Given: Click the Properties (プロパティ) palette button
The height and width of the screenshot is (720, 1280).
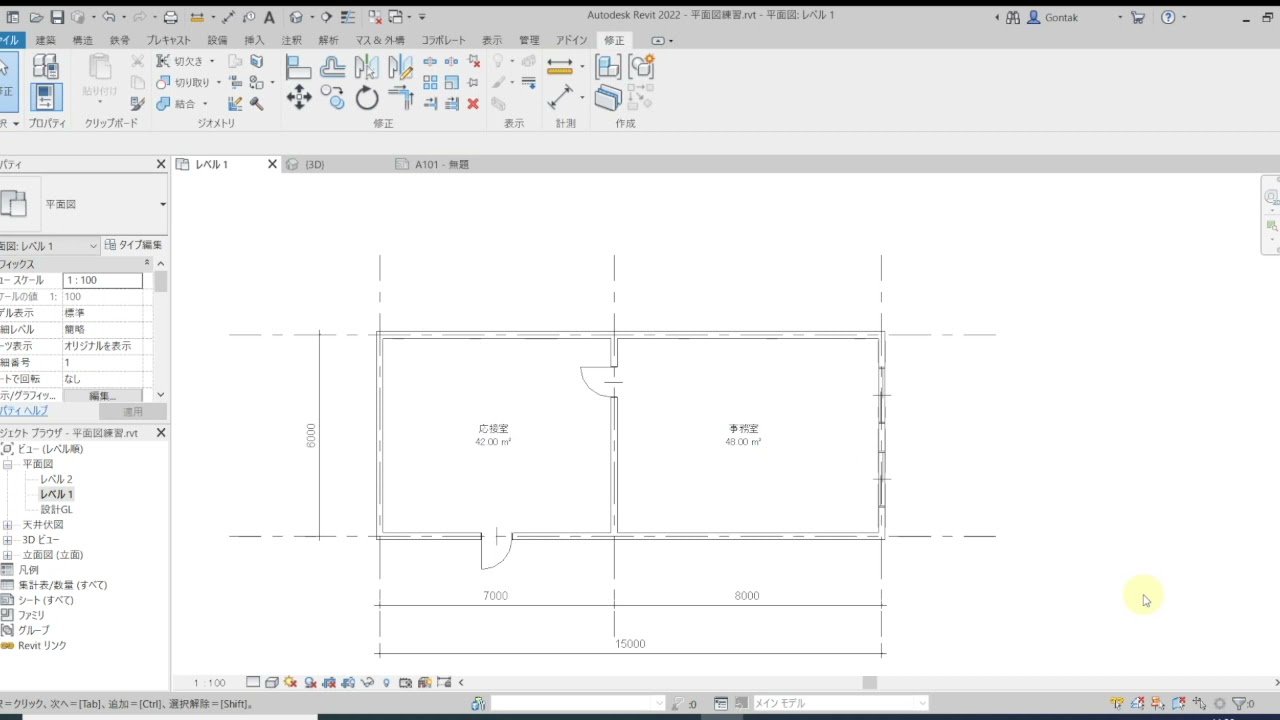Looking at the screenshot, I should (x=46, y=97).
